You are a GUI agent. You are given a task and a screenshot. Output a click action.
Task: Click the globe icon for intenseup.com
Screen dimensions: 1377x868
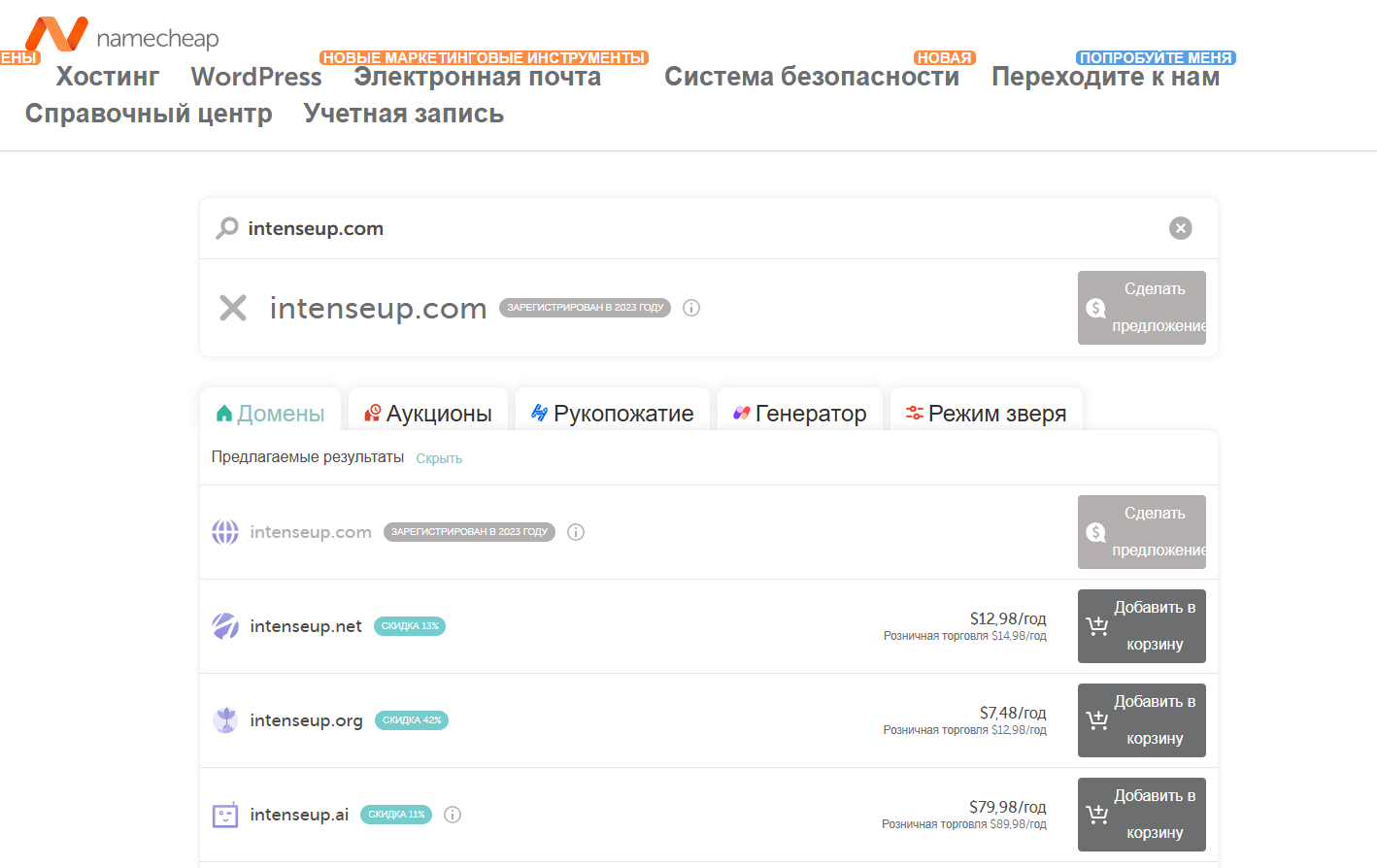click(x=225, y=532)
